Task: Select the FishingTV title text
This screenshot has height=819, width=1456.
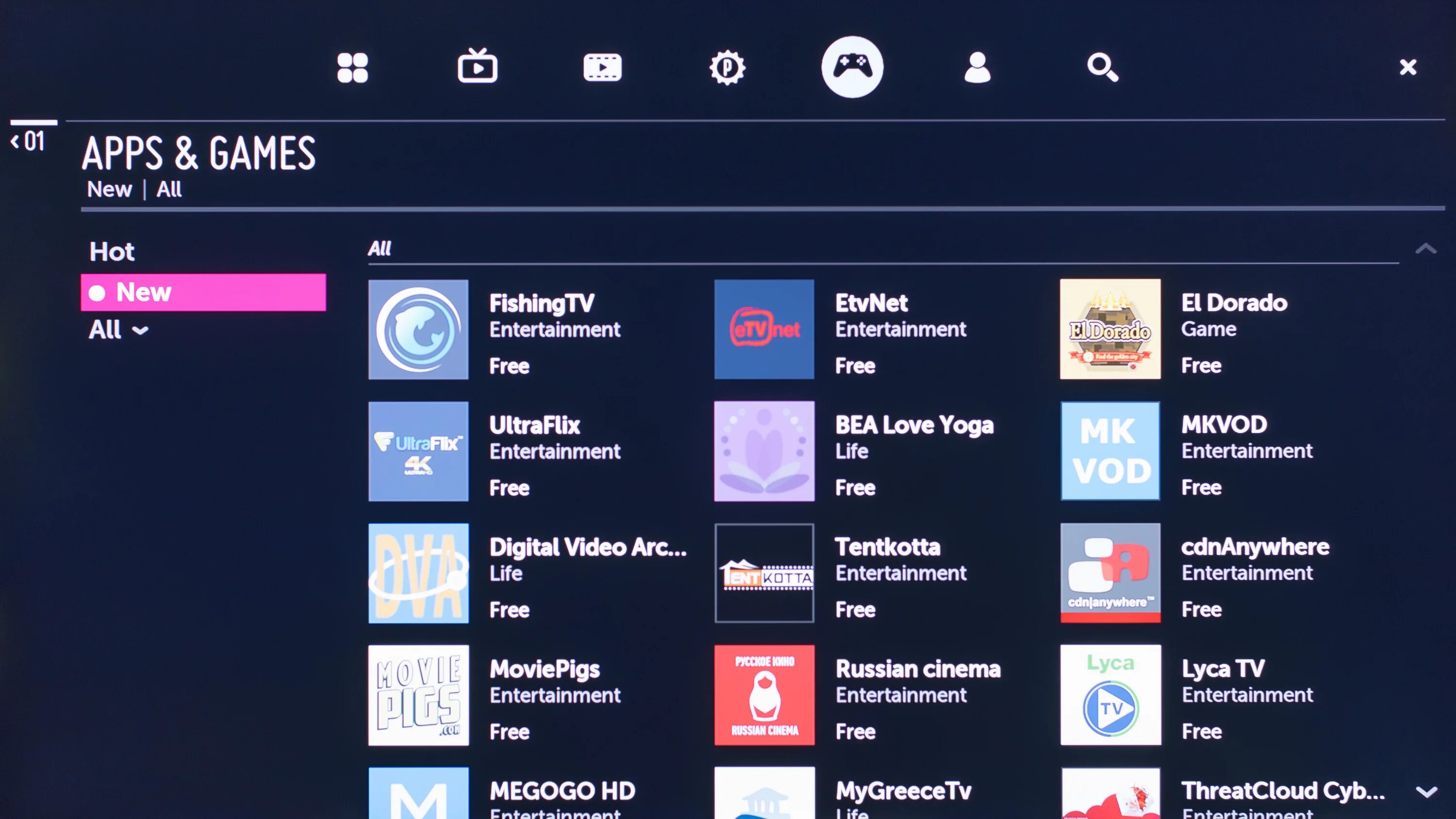Action: [x=542, y=304]
